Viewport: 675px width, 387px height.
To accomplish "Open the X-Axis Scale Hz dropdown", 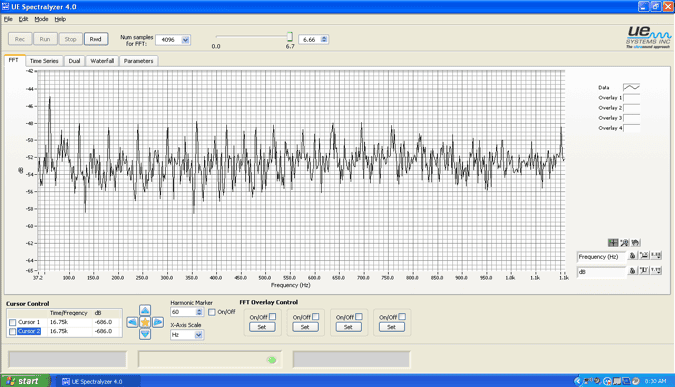I will pos(198,335).
